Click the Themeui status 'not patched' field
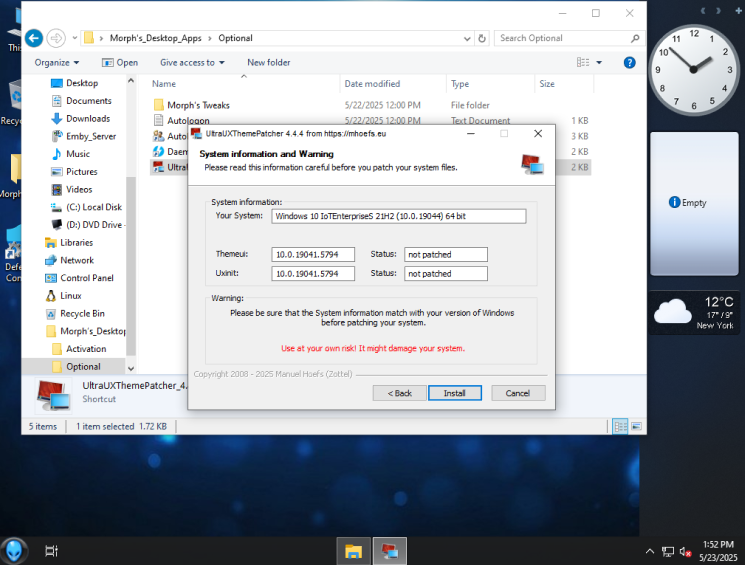Screen dimensions: 745x565 pyautogui.click(x=446, y=254)
